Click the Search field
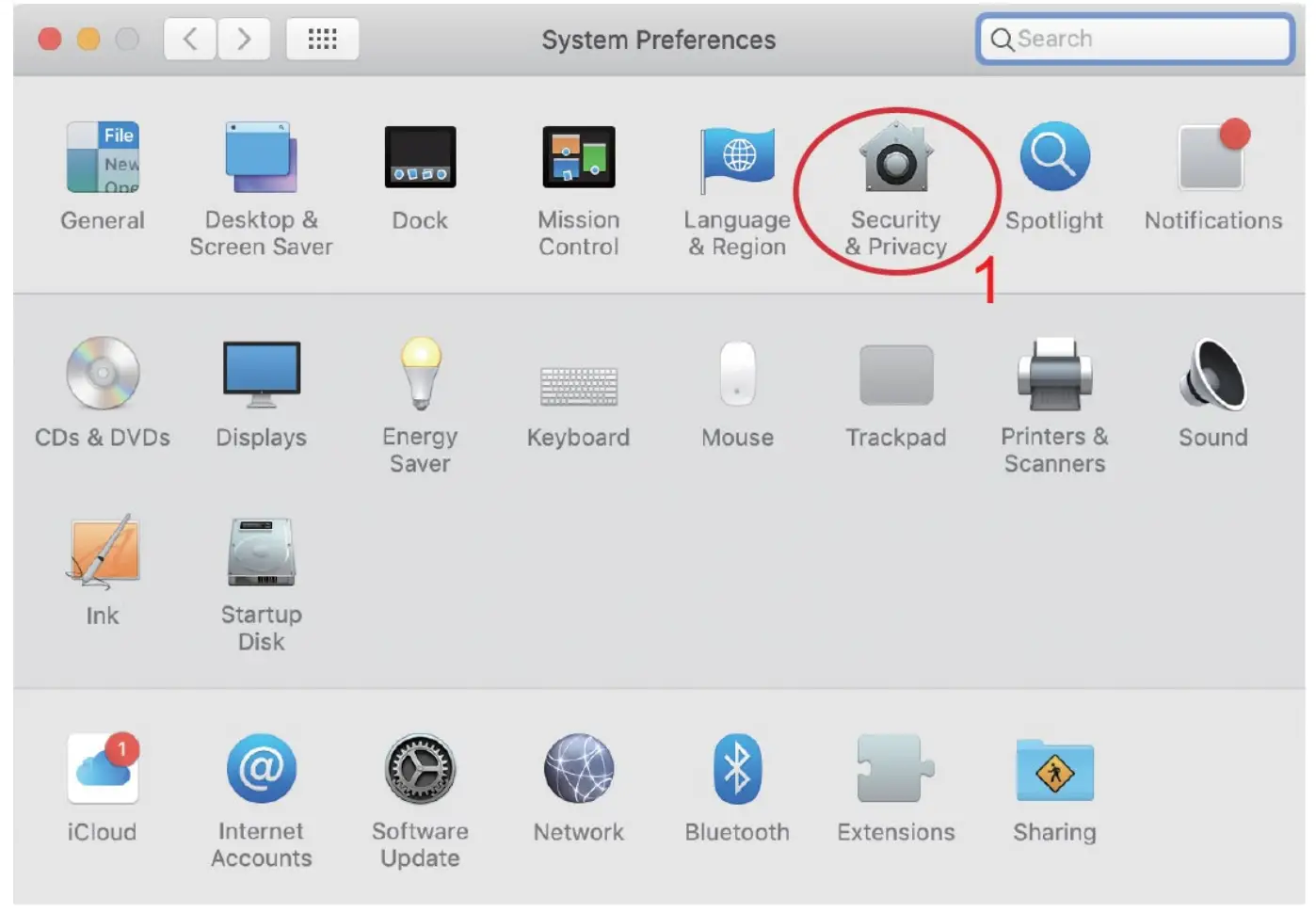 point(1135,39)
